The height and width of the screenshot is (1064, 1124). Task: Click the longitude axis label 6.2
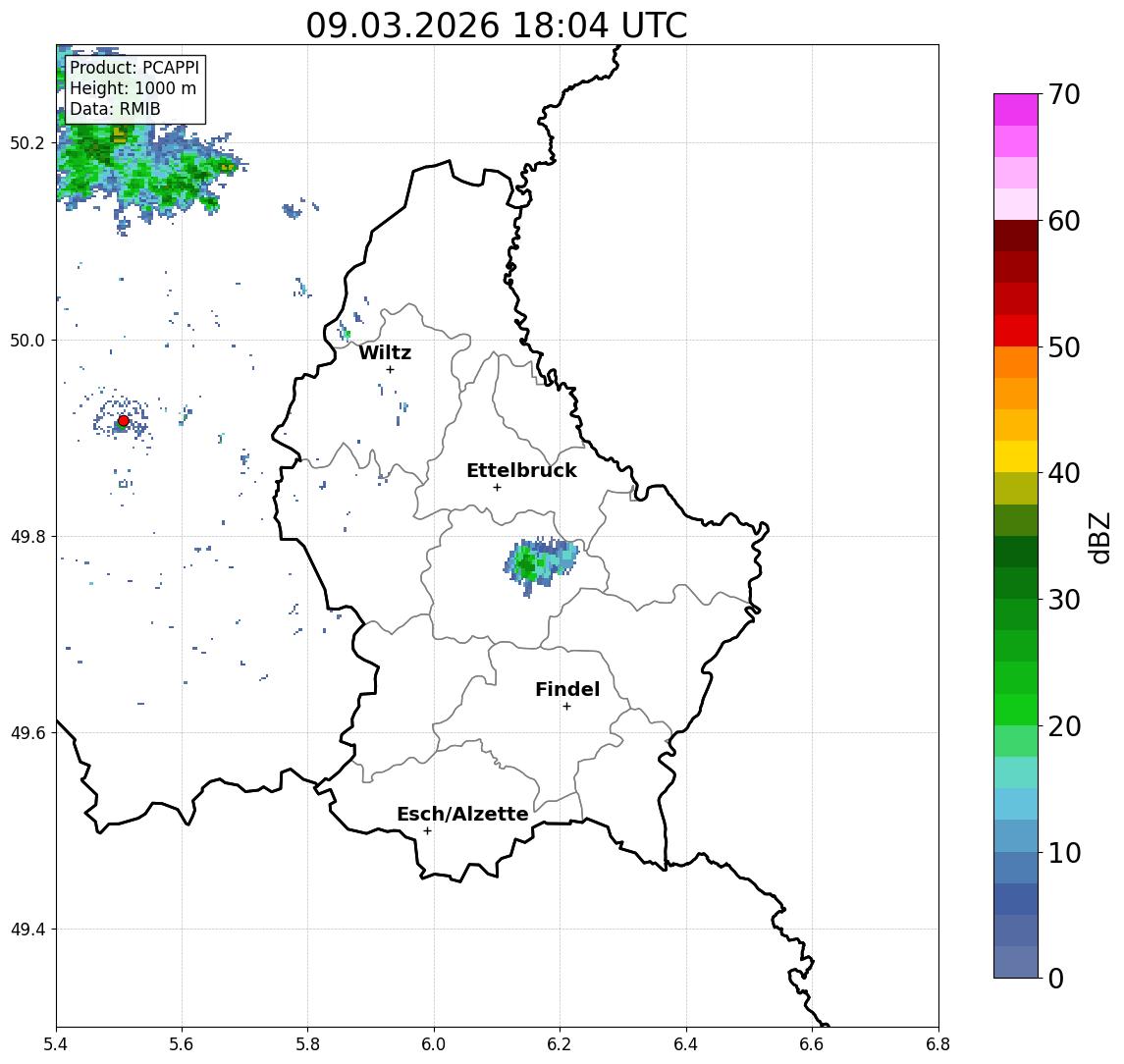coord(560,1044)
